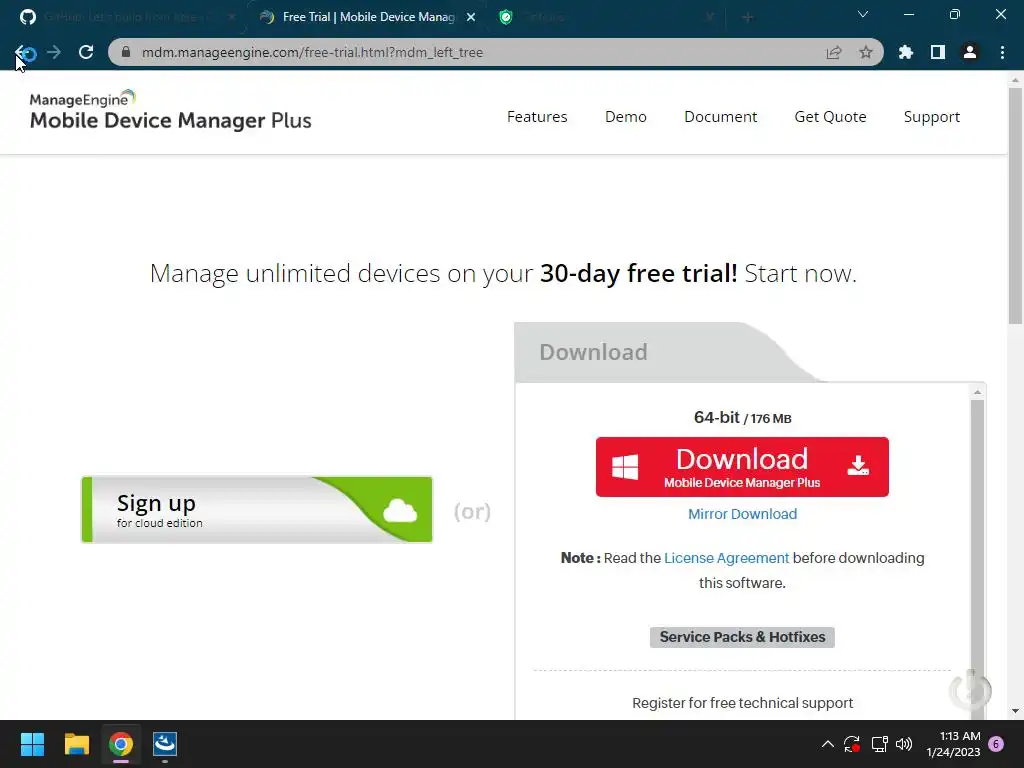
Task: Open a new tab with plus button
Action: [748, 17]
